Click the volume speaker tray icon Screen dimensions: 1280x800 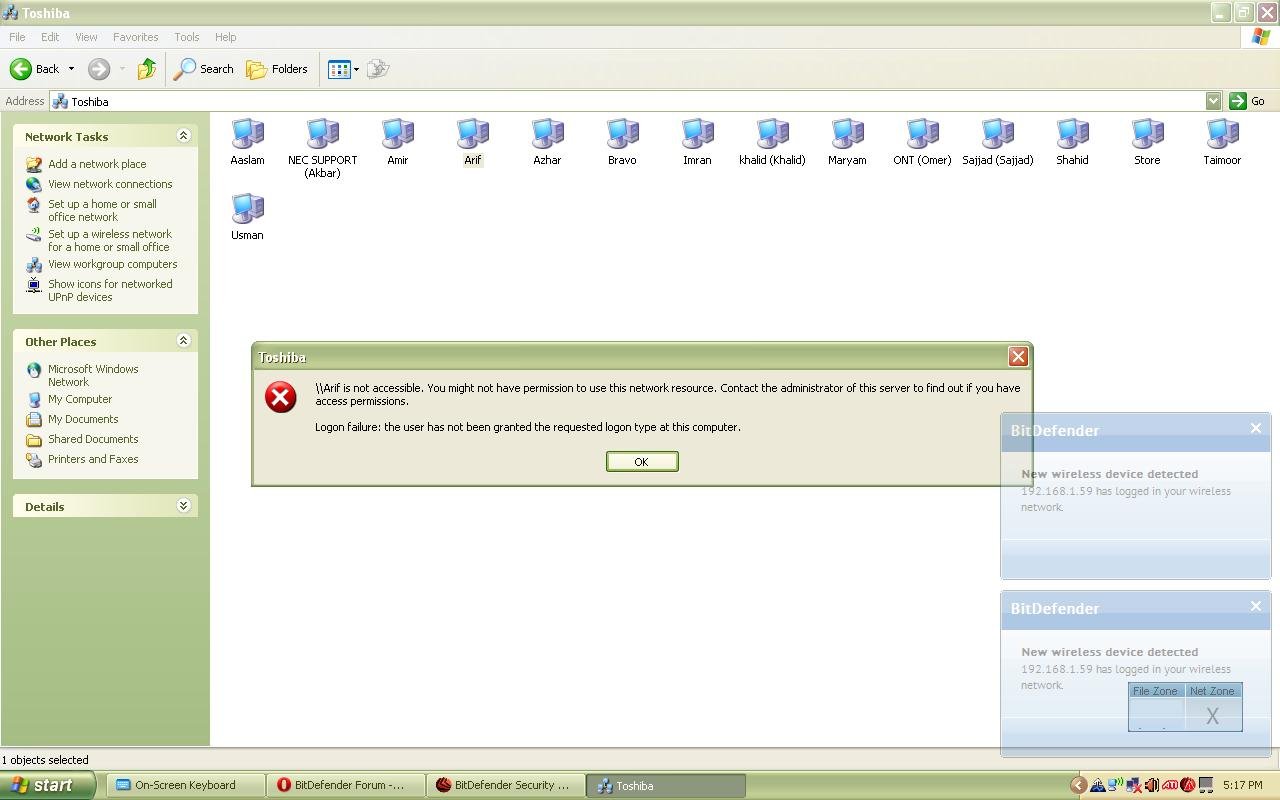click(x=1151, y=785)
